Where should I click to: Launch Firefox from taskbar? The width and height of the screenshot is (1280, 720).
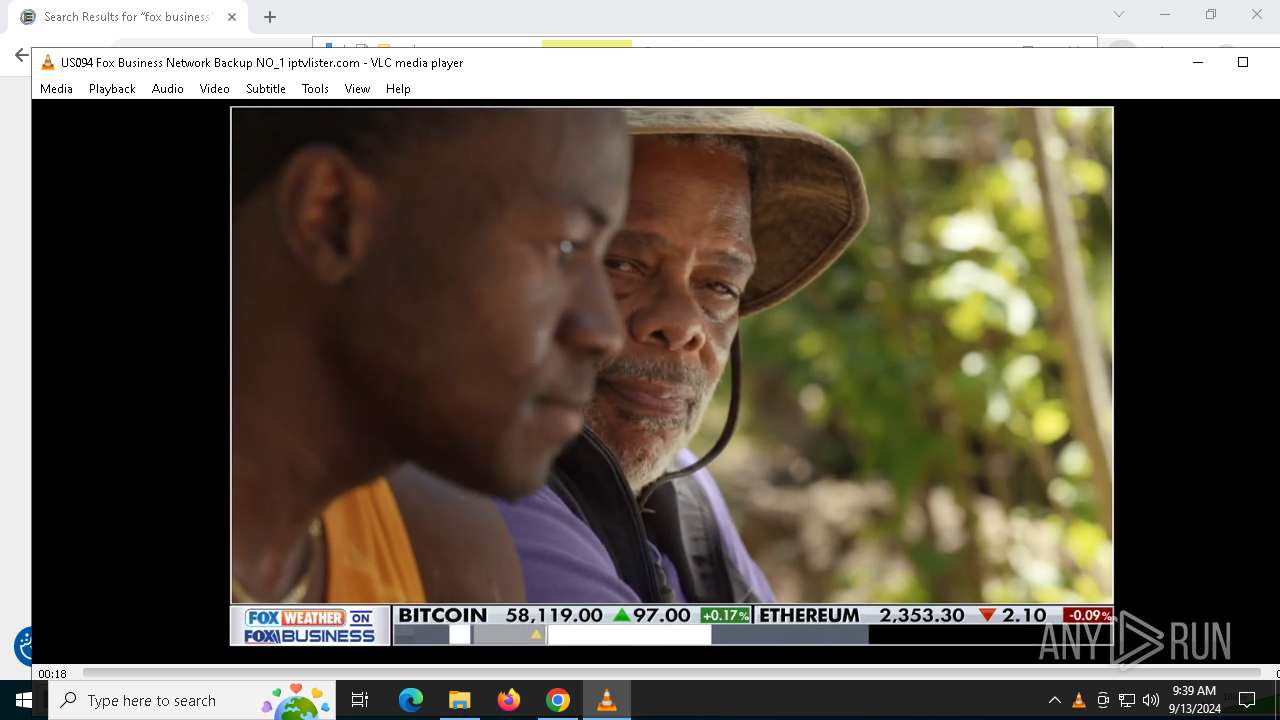509,700
